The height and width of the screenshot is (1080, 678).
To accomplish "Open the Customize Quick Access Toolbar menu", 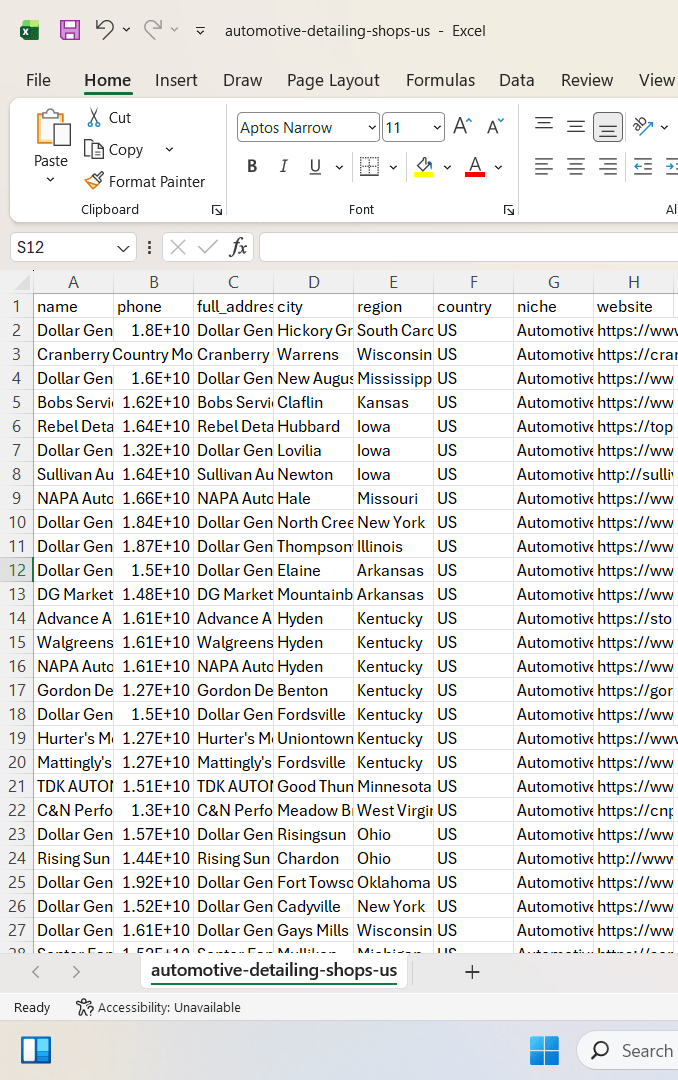I will point(201,30).
